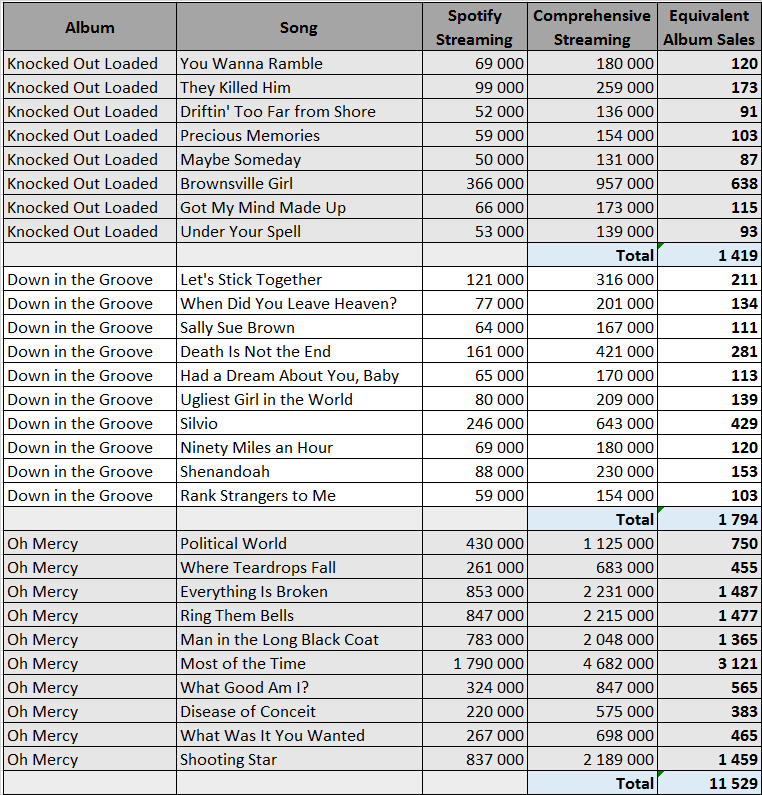Select comprehensive value 643 000
Screen dimensions: 762x795
coord(592,423)
